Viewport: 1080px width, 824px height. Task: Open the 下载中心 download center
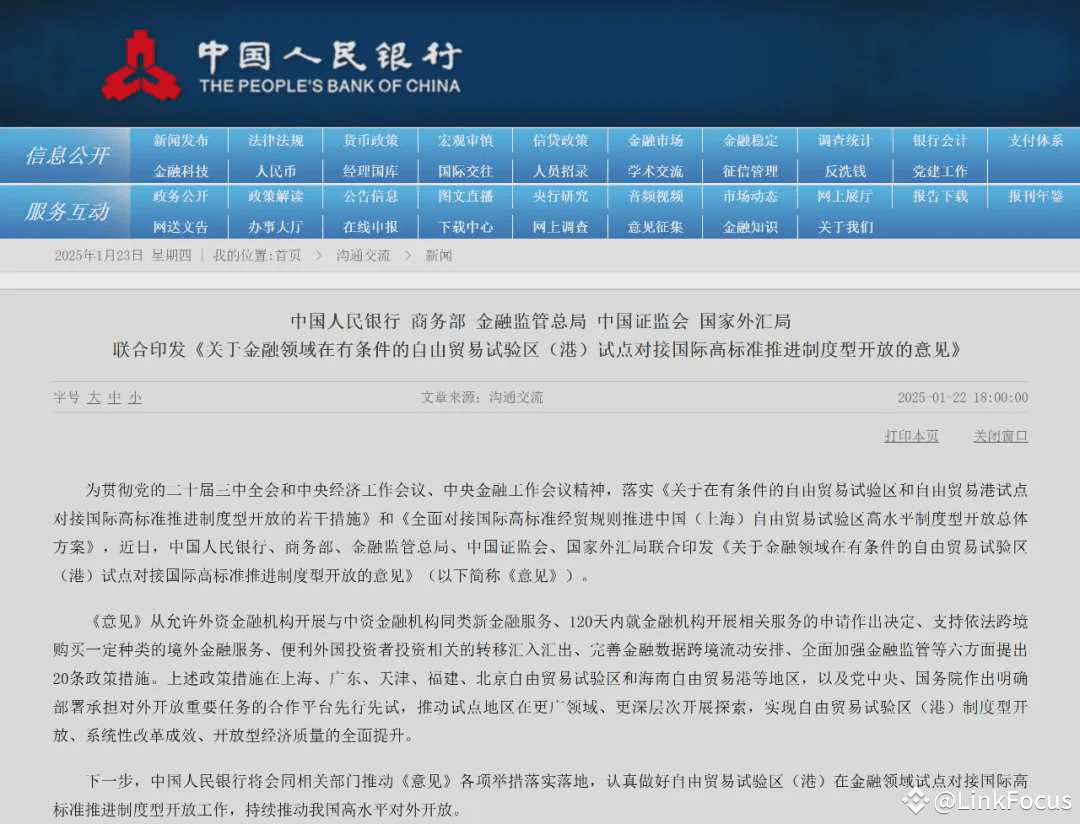coord(466,226)
